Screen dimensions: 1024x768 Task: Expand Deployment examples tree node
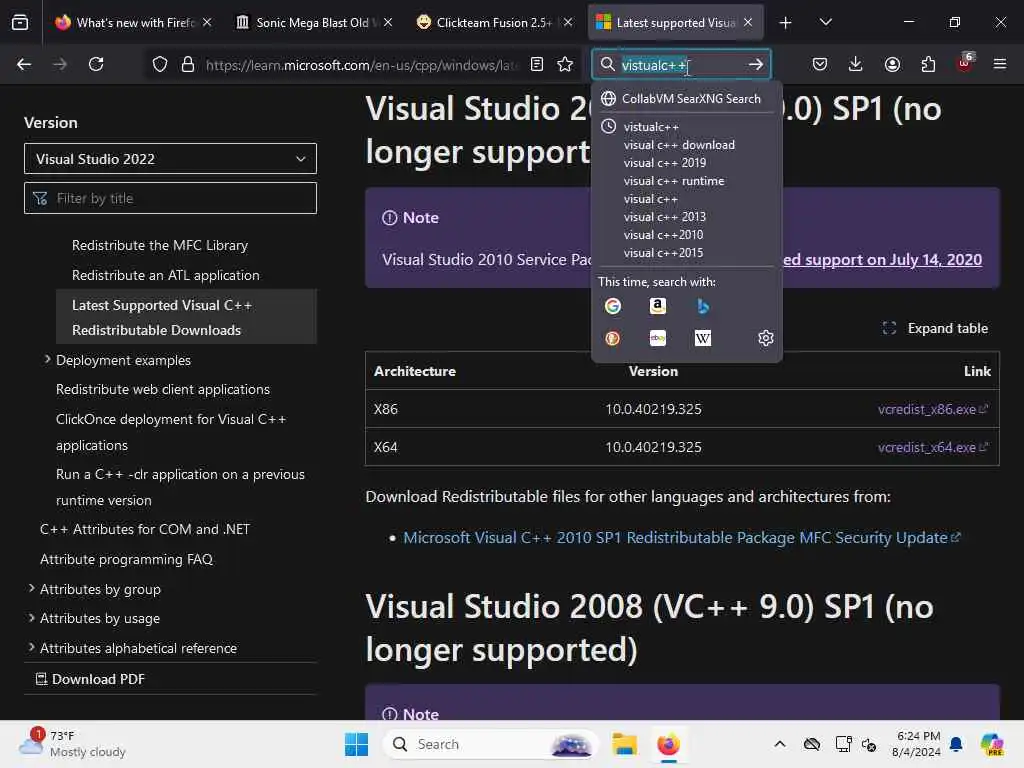[x=47, y=359]
